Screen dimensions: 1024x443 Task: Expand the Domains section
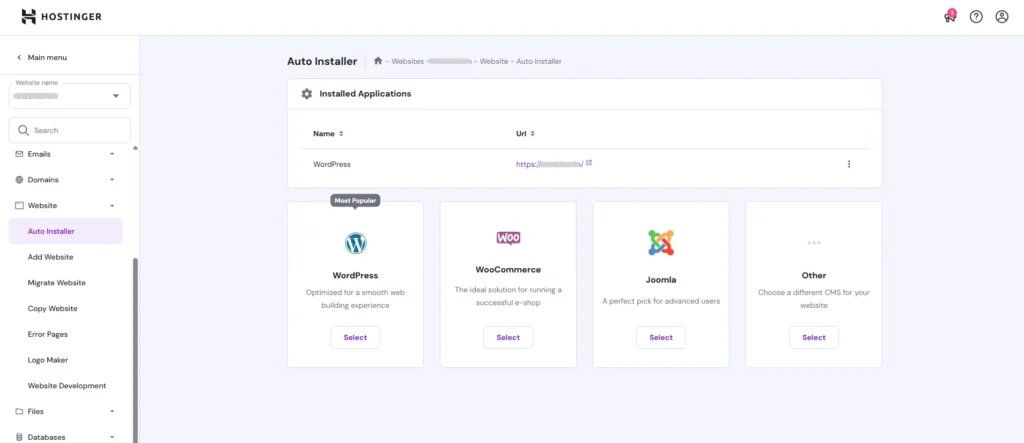pos(112,180)
